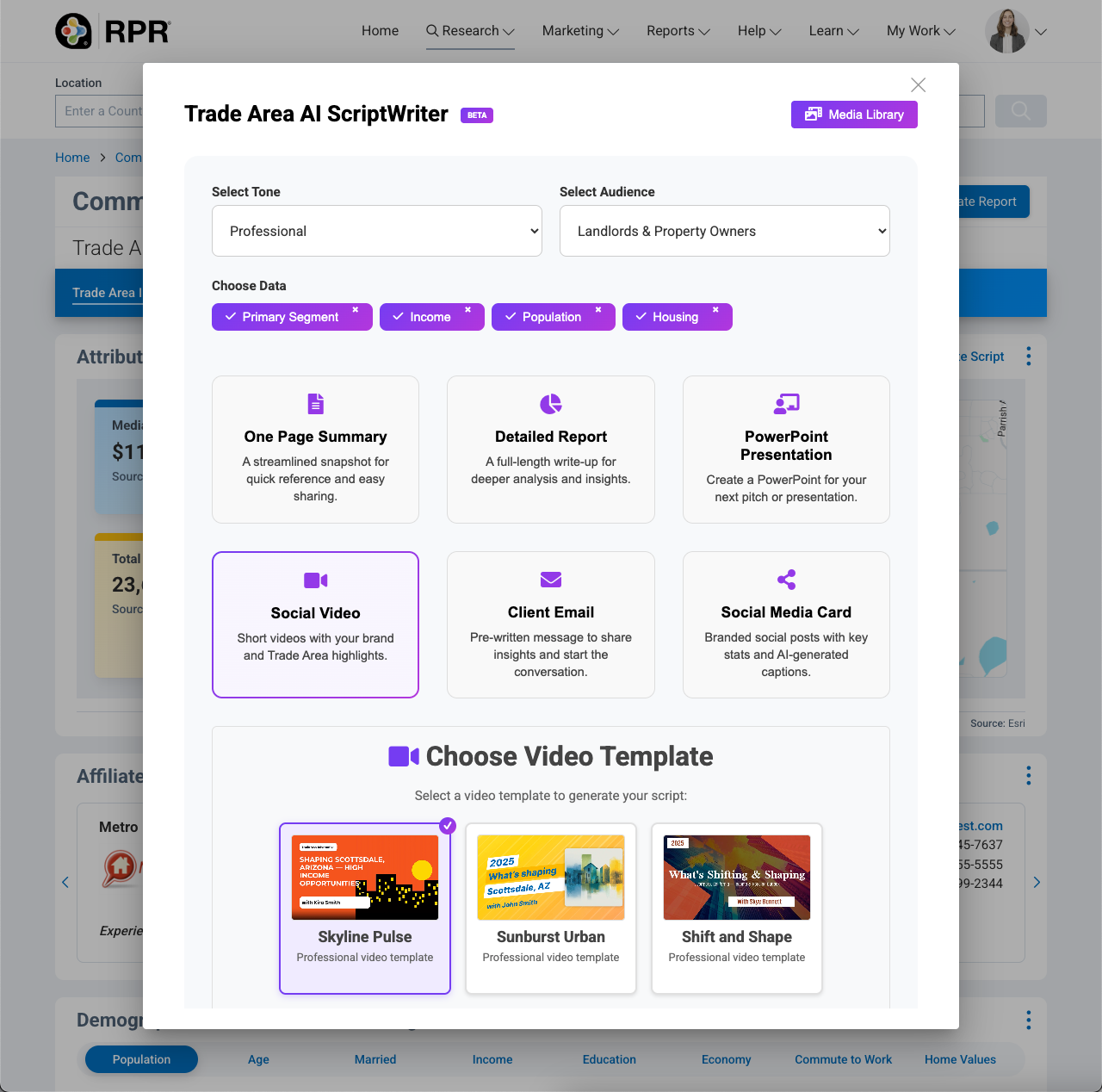Click the Detailed Report pie chart icon

551,404
